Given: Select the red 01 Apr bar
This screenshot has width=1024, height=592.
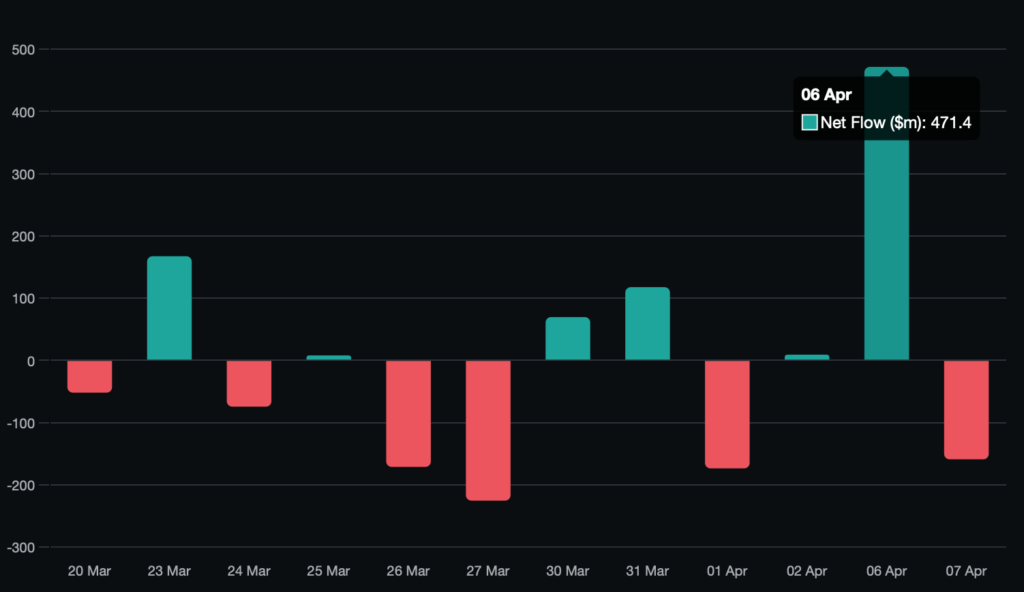Looking at the screenshot, I should click(x=727, y=414).
